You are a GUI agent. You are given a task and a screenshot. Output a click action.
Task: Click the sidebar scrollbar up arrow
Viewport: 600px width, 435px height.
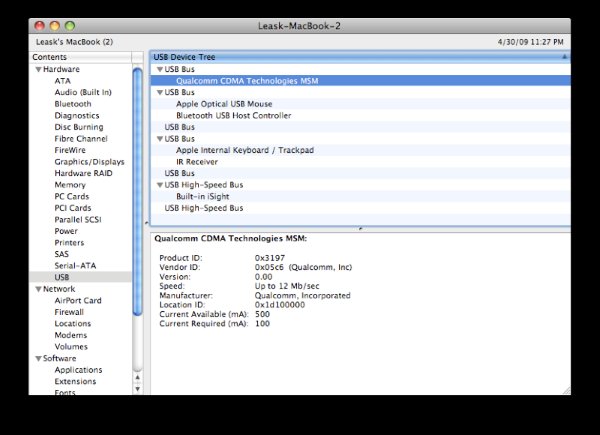[x=137, y=378]
